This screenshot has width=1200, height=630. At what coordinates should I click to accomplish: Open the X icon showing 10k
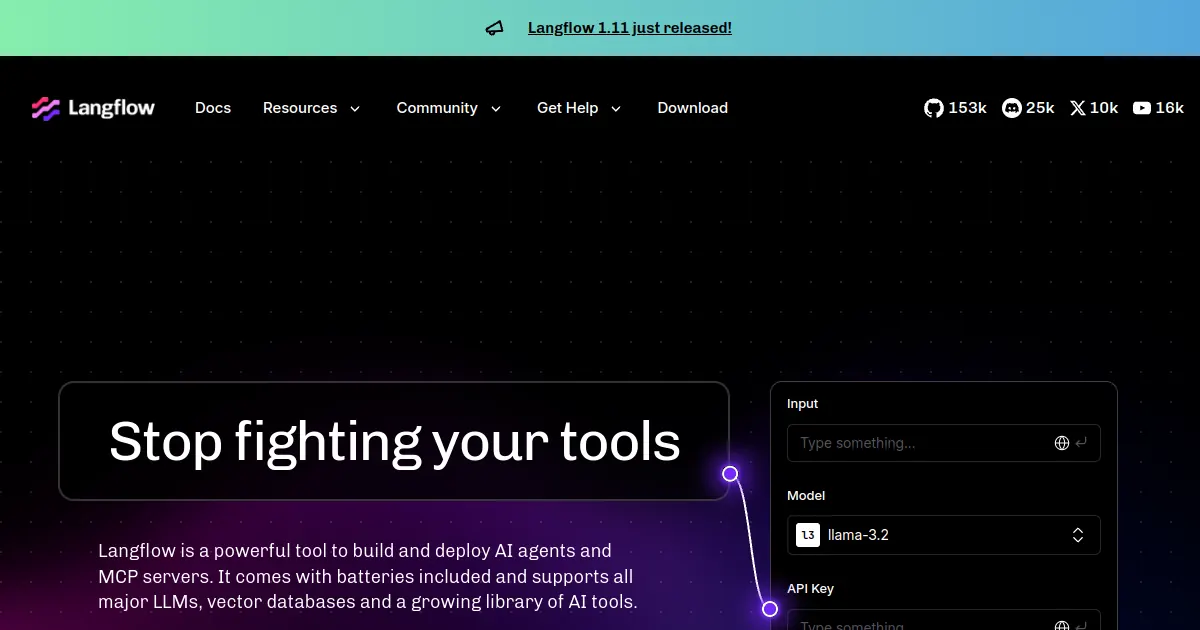pos(1077,108)
